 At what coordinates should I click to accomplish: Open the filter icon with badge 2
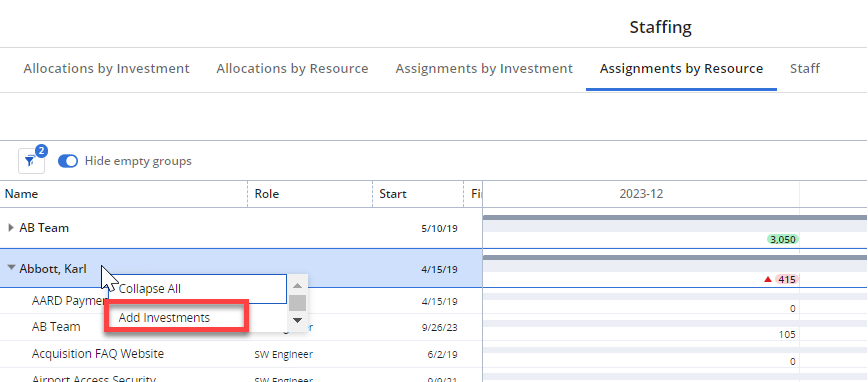(31, 161)
